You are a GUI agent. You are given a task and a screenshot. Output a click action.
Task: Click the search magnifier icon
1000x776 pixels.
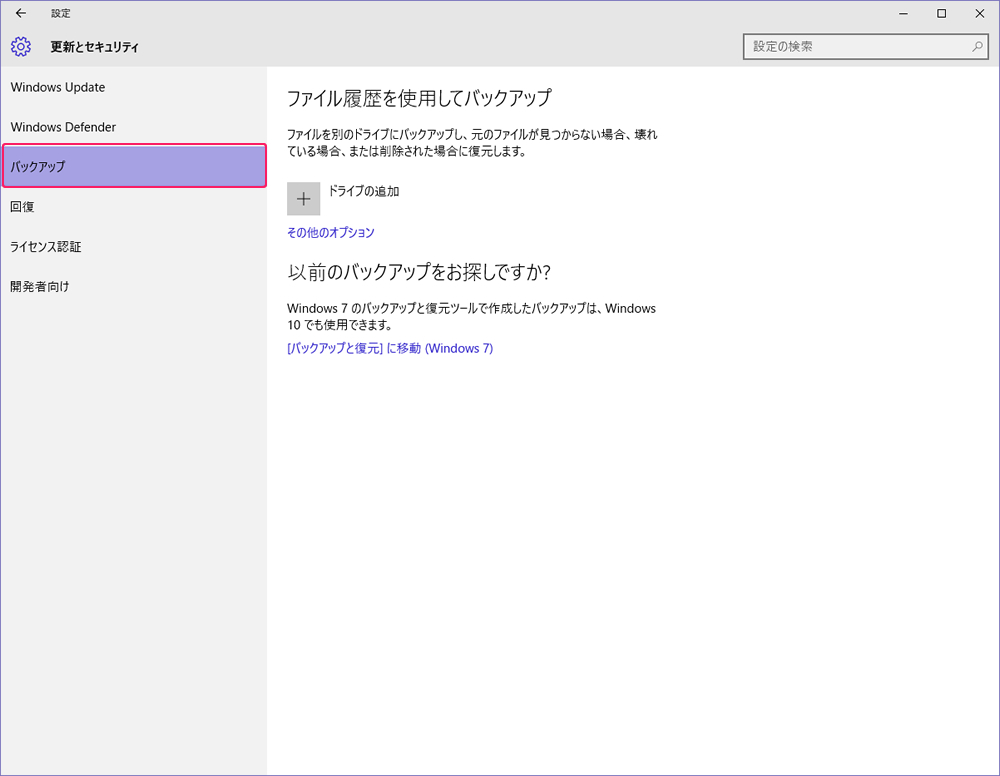click(977, 47)
